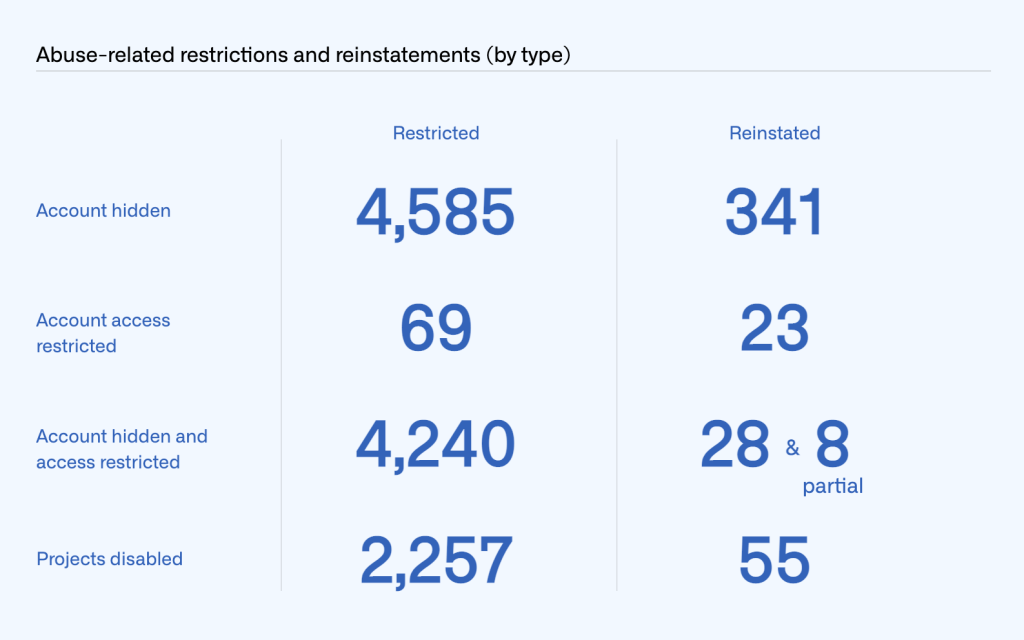Viewport: 1024px width, 640px height.
Task: Click the vertical divider left of Restricted column
Action: click(x=281, y=365)
